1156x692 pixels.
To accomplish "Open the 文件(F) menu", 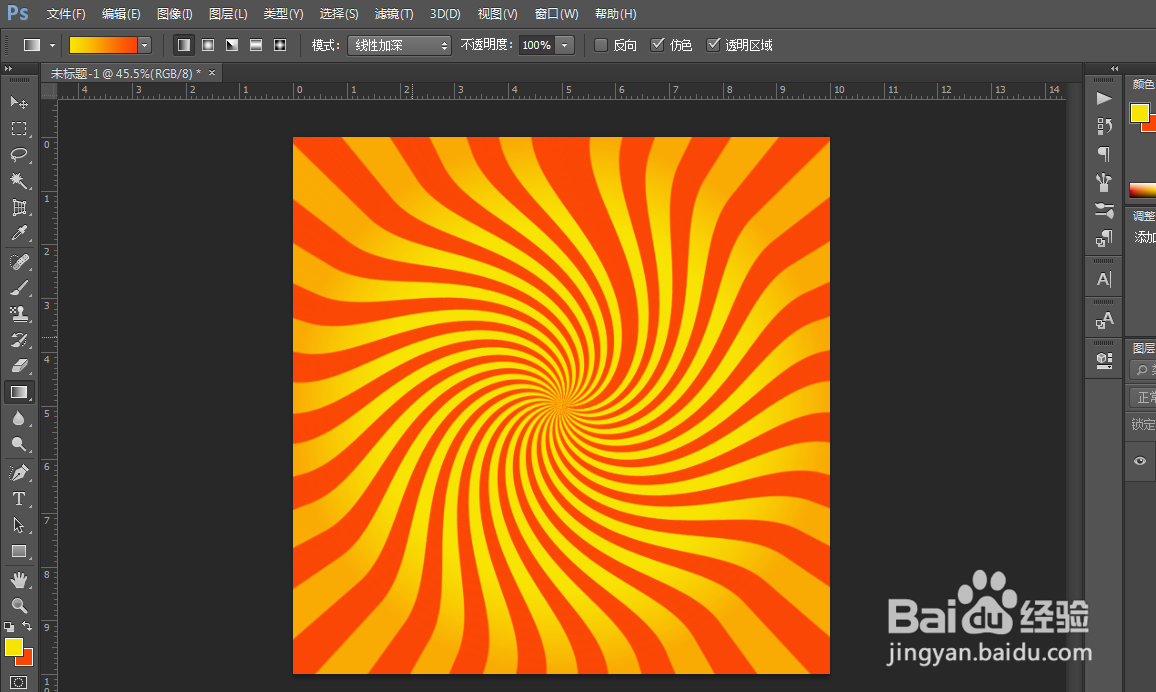I will [x=66, y=14].
